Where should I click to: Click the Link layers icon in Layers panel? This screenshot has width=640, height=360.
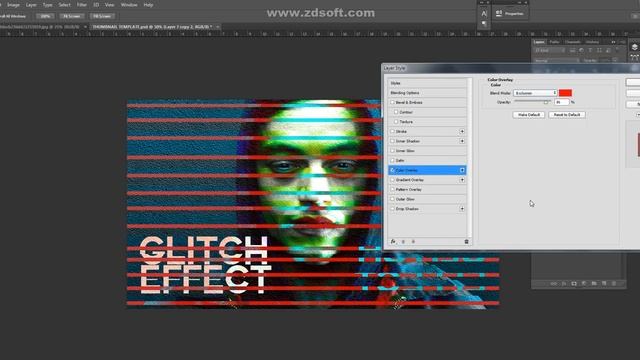[x=553, y=283]
